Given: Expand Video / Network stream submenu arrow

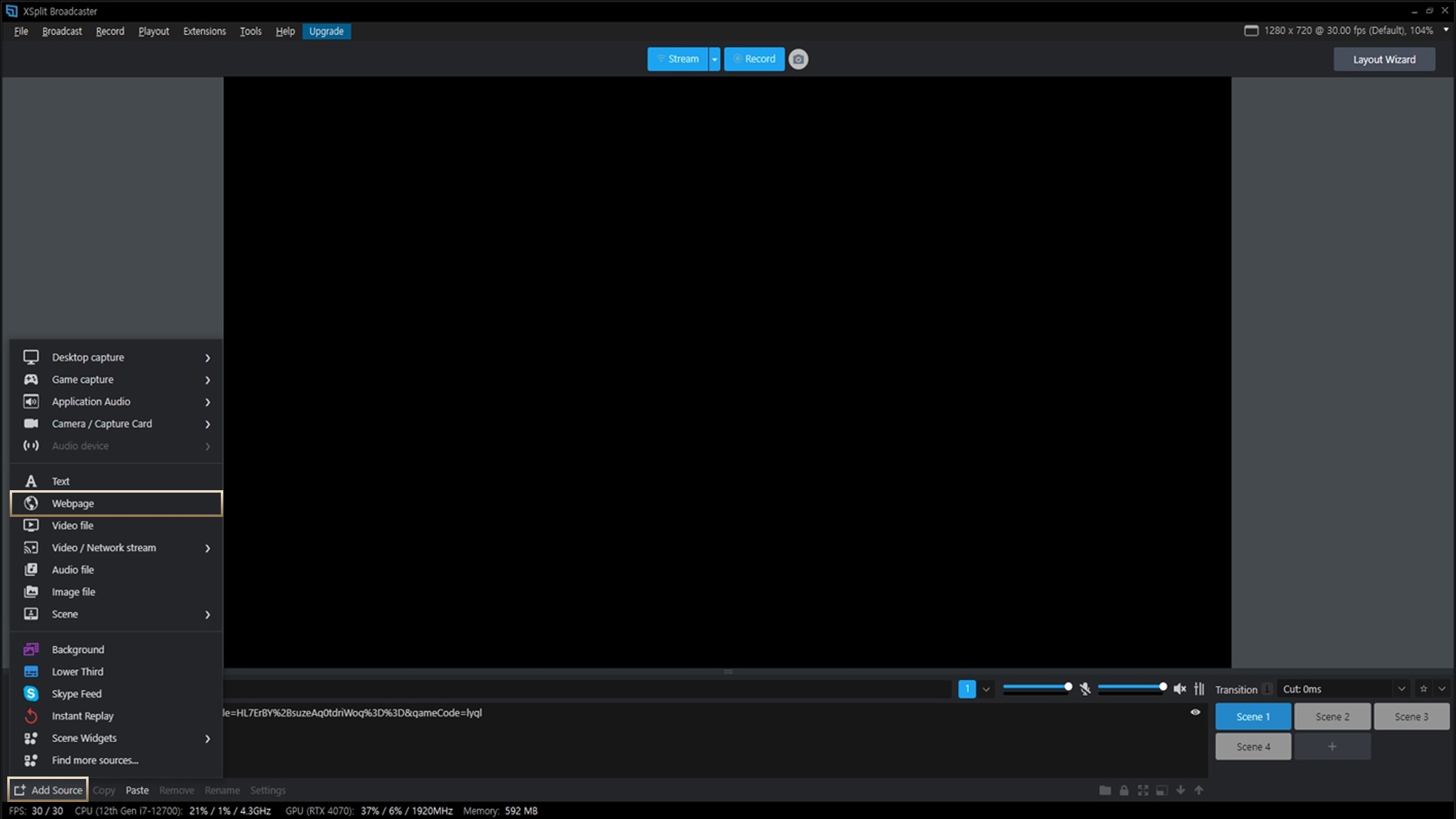Looking at the screenshot, I should (x=207, y=548).
